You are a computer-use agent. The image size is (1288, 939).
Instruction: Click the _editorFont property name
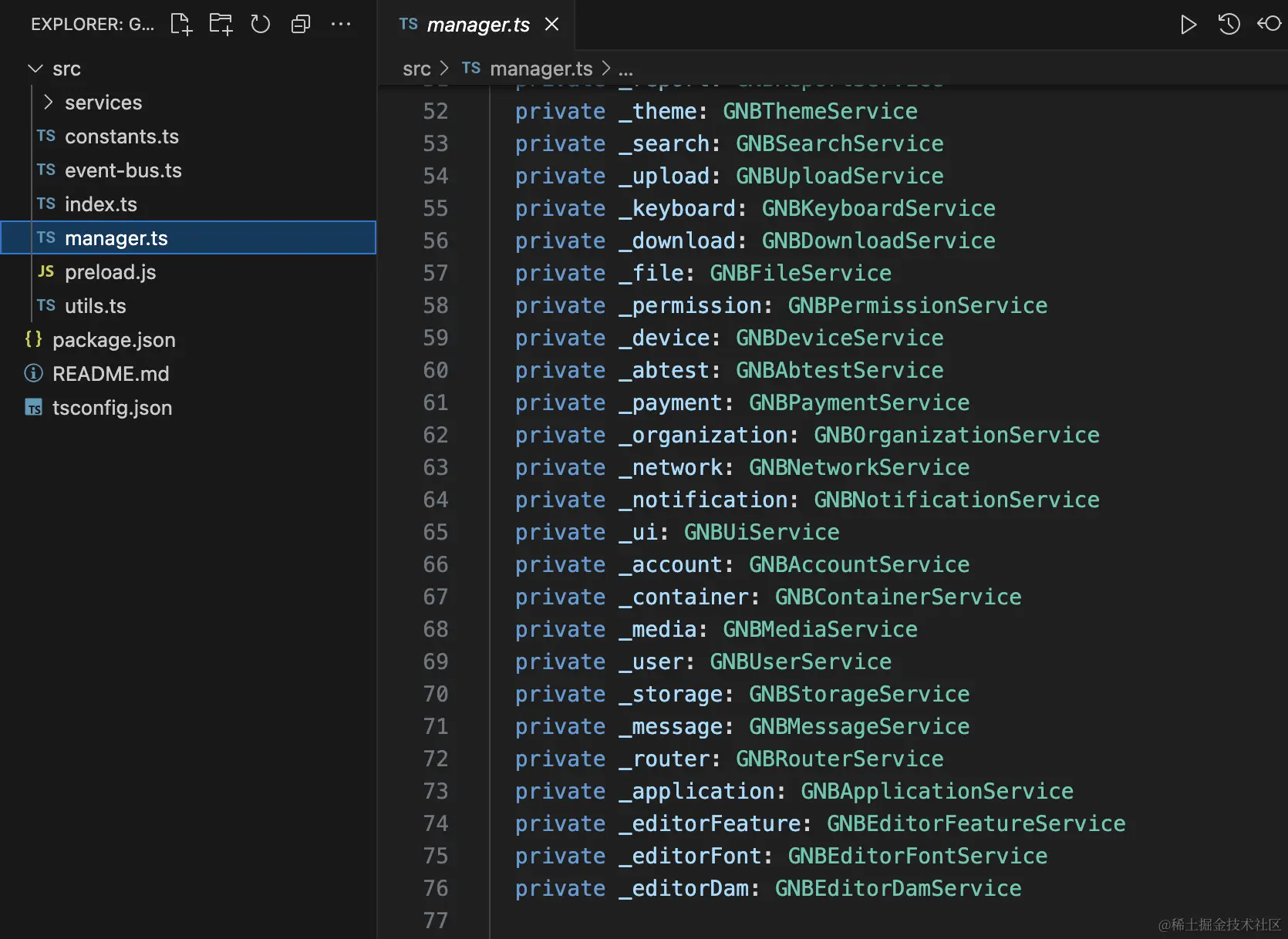click(690, 857)
